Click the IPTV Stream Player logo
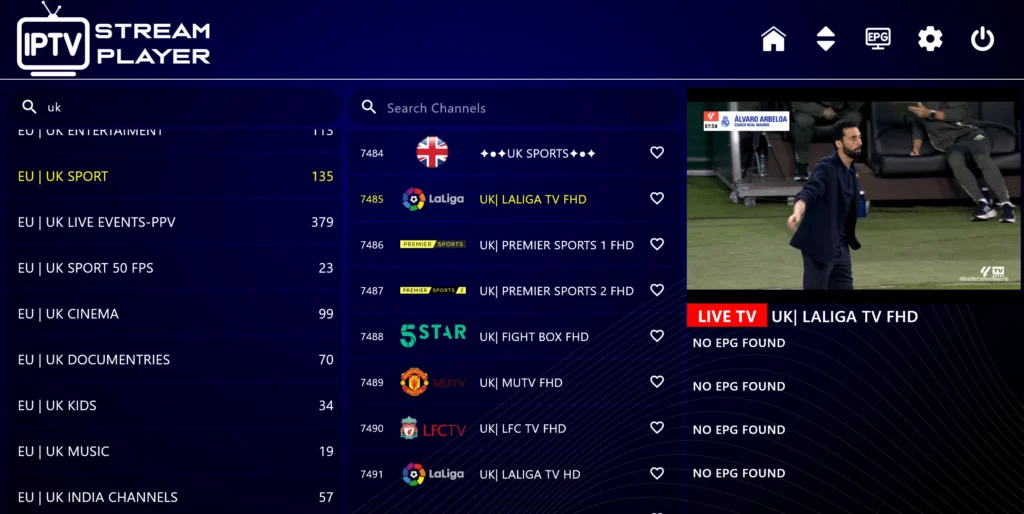The height and width of the screenshot is (514, 1024). coord(114,39)
